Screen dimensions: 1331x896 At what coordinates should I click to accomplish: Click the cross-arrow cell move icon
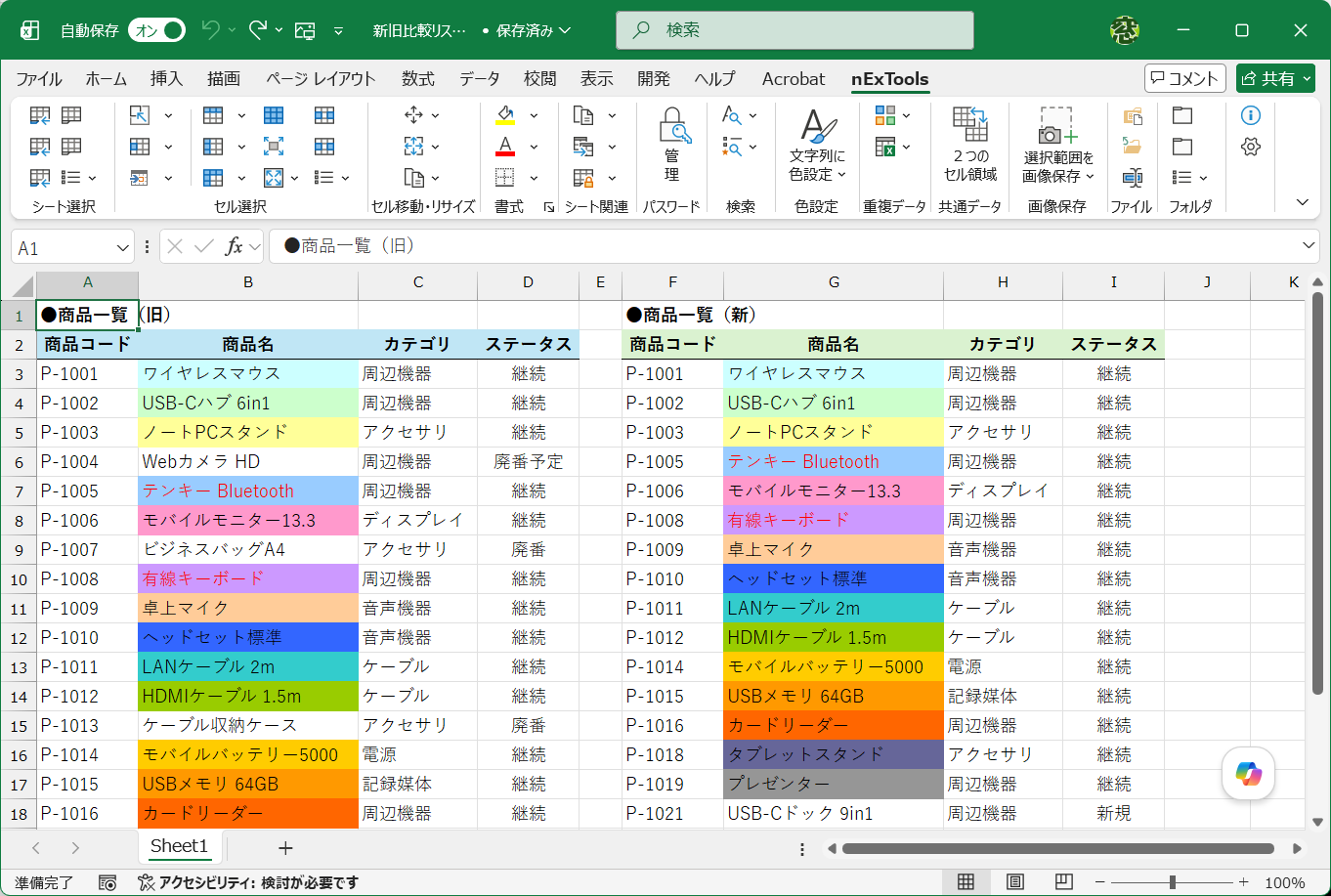[x=413, y=115]
